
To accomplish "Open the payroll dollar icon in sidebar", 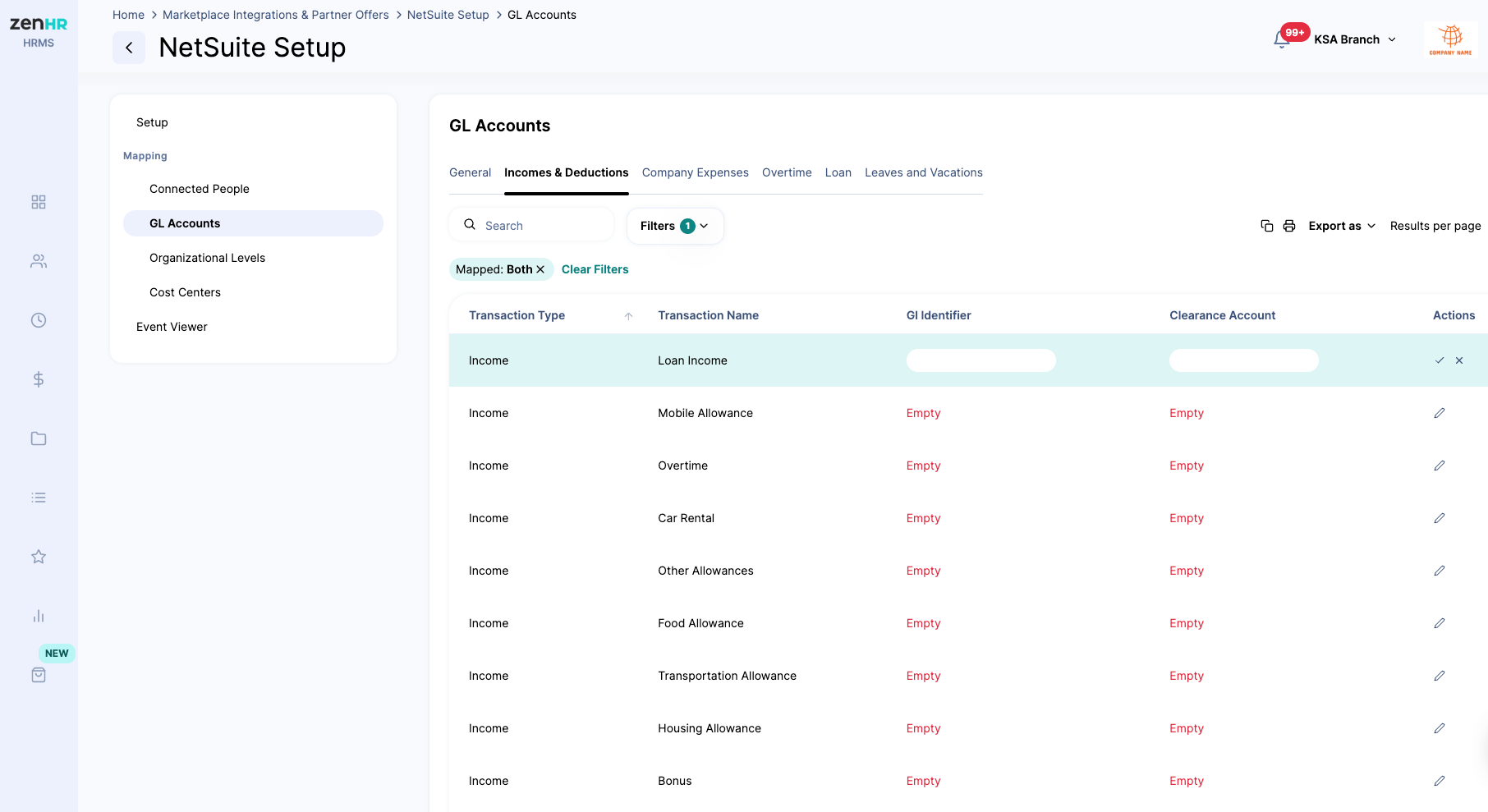I will tap(39, 379).
